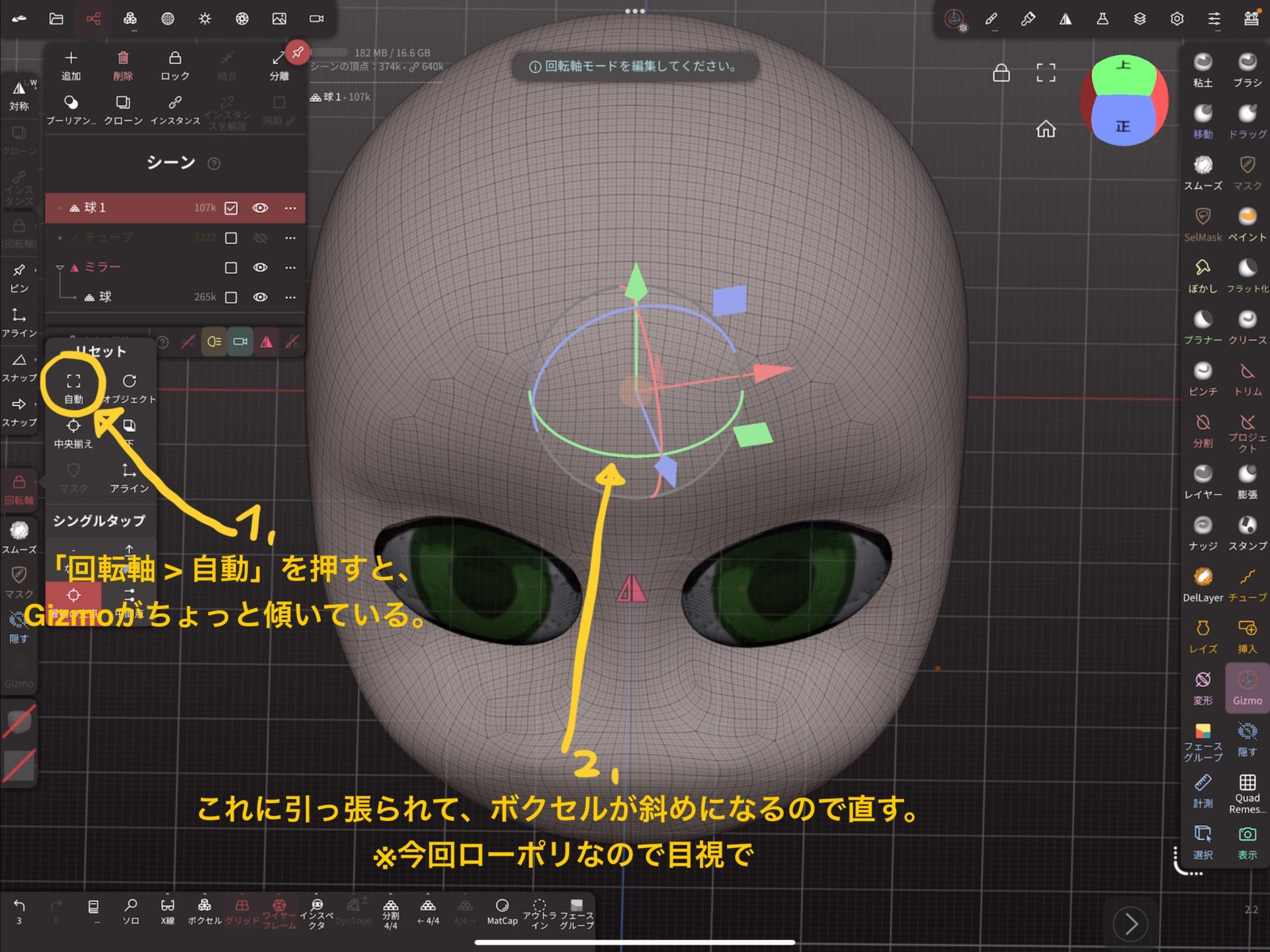Select the 粘土 (Clay) brush tool
The width and height of the screenshot is (1270, 952).
1202,69
